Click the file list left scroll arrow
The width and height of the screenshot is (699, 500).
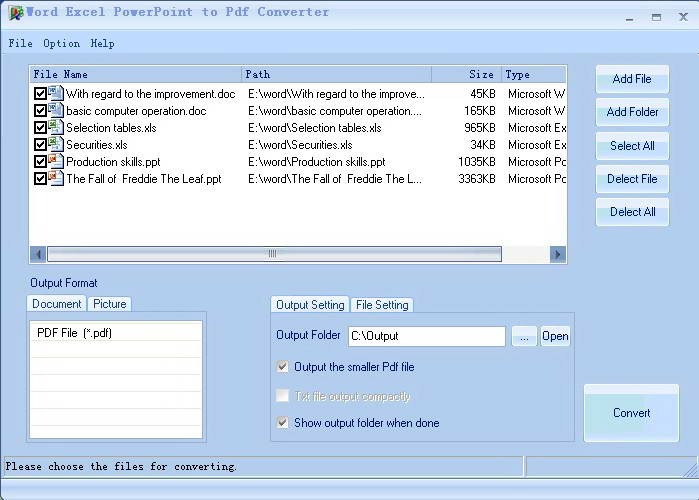[x=38, y=254]
